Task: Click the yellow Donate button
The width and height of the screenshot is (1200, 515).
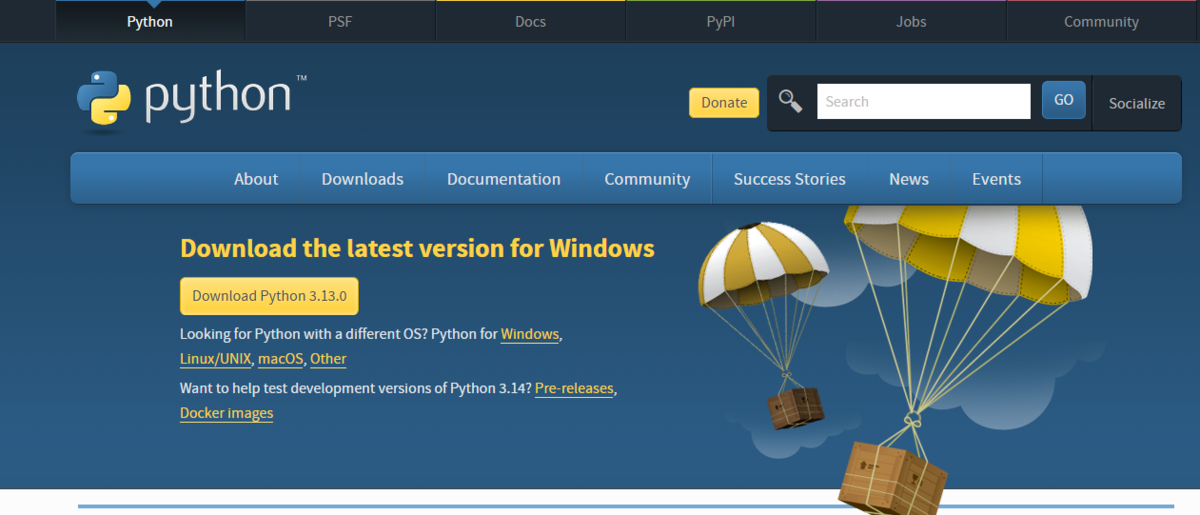Action: tap(724, 102)
